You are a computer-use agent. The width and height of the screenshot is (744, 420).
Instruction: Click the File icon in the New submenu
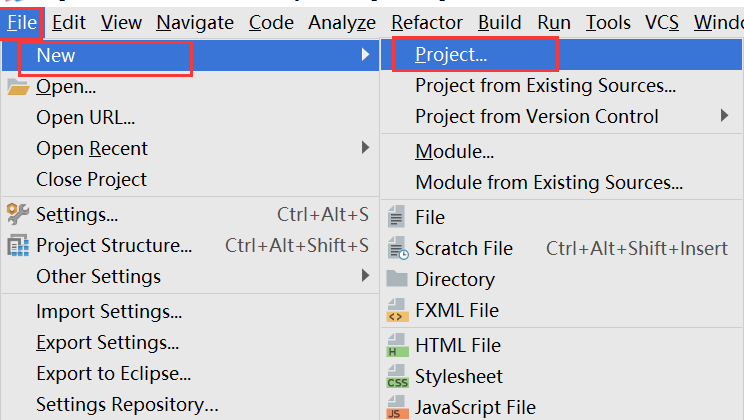pos(397,217)
